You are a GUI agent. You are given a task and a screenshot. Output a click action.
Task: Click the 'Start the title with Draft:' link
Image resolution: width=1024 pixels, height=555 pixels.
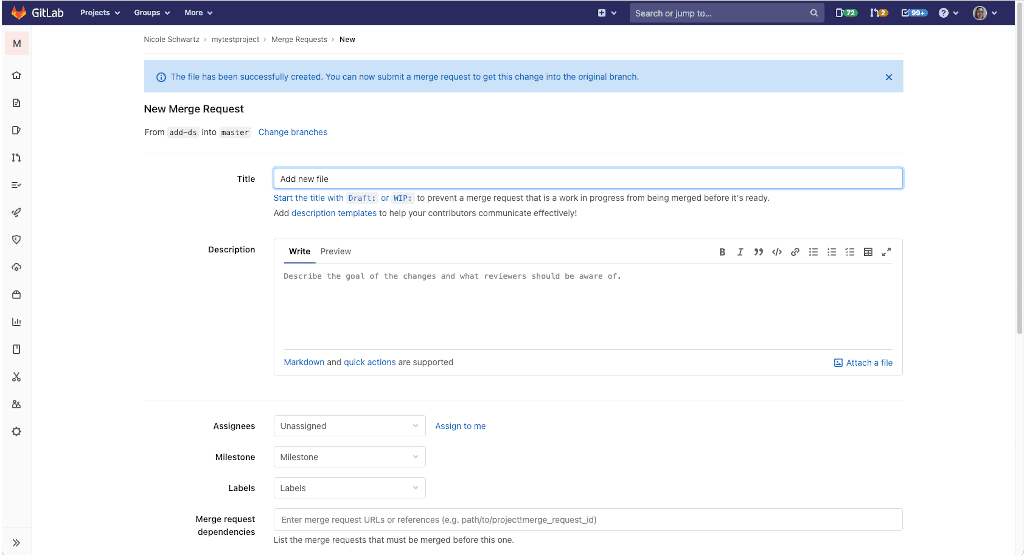click(x=343, y=198)
